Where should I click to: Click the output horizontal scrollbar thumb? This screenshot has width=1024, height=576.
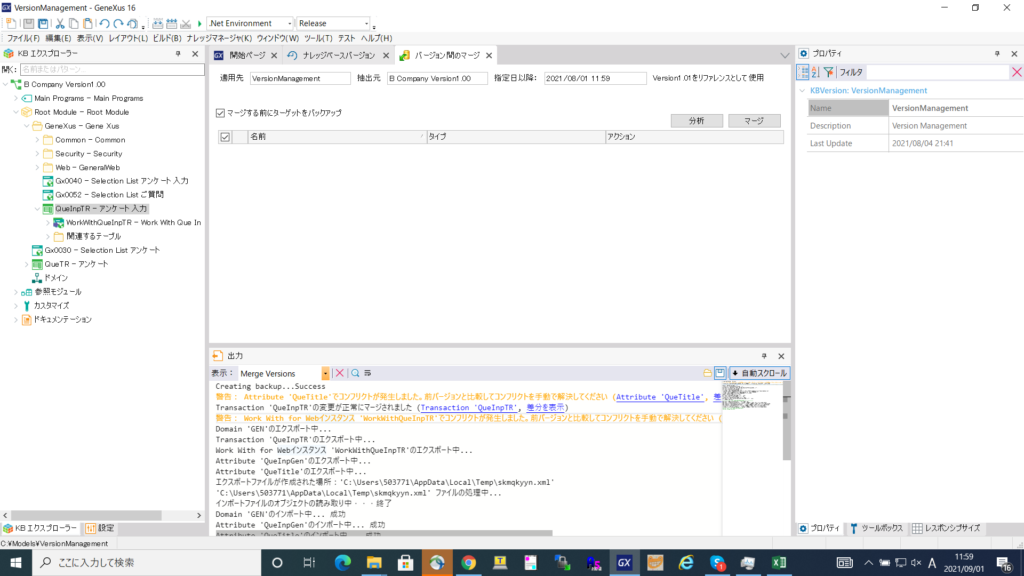coord(384,534)
